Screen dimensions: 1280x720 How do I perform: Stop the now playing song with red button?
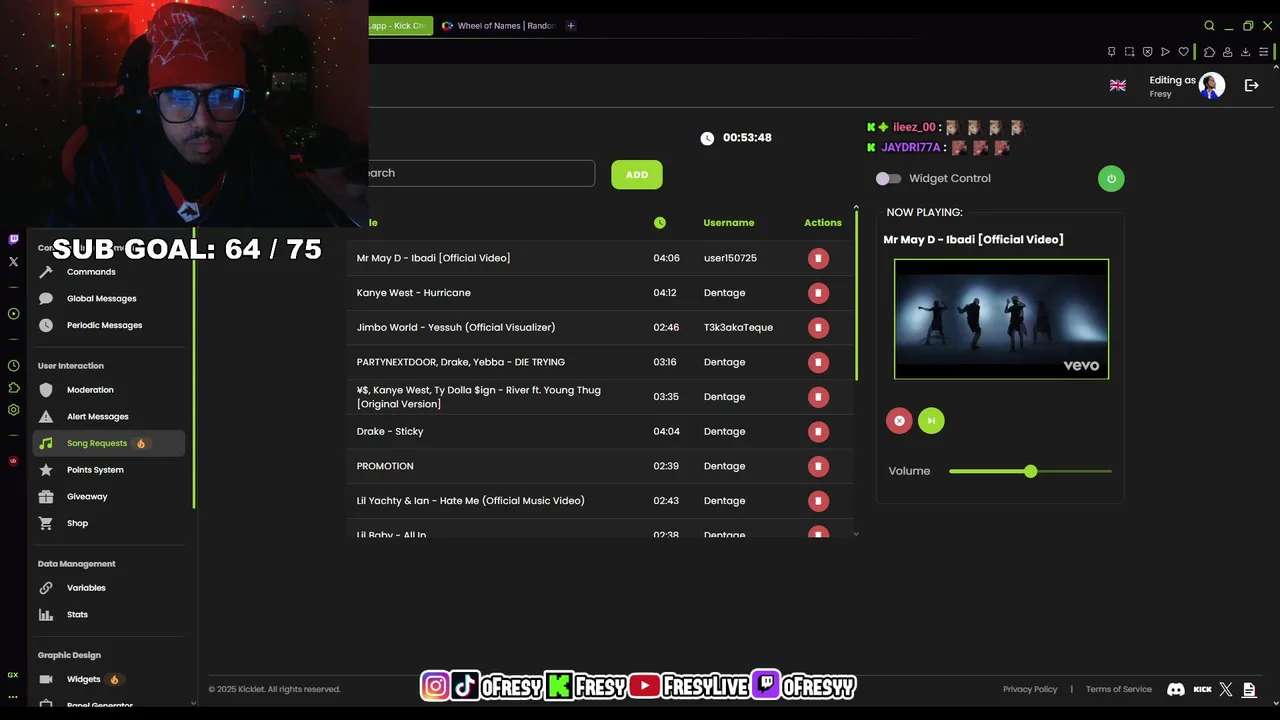(899, 421)
